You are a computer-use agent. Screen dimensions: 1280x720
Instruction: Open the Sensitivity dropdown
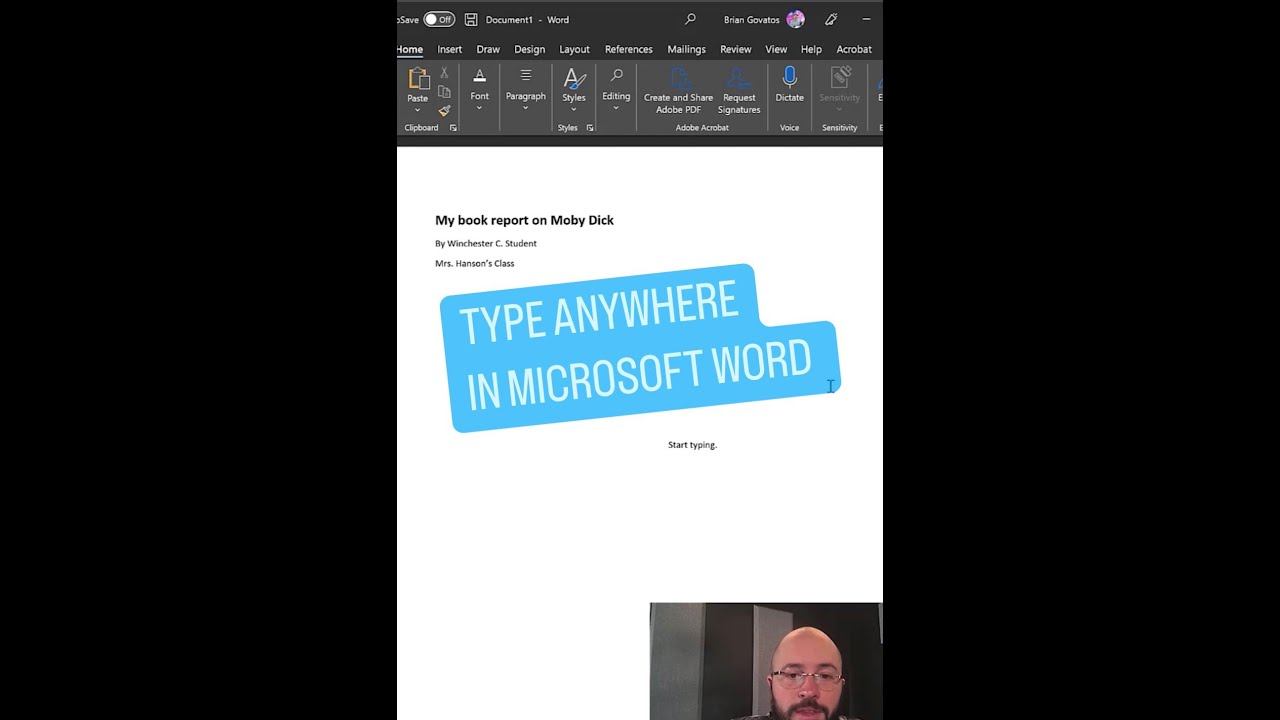coord(839,90)
